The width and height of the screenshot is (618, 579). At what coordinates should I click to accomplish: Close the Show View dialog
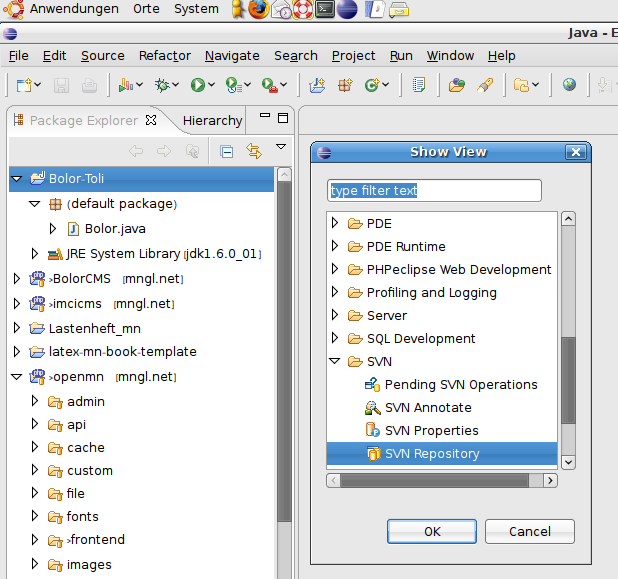[x=576, y=152]
